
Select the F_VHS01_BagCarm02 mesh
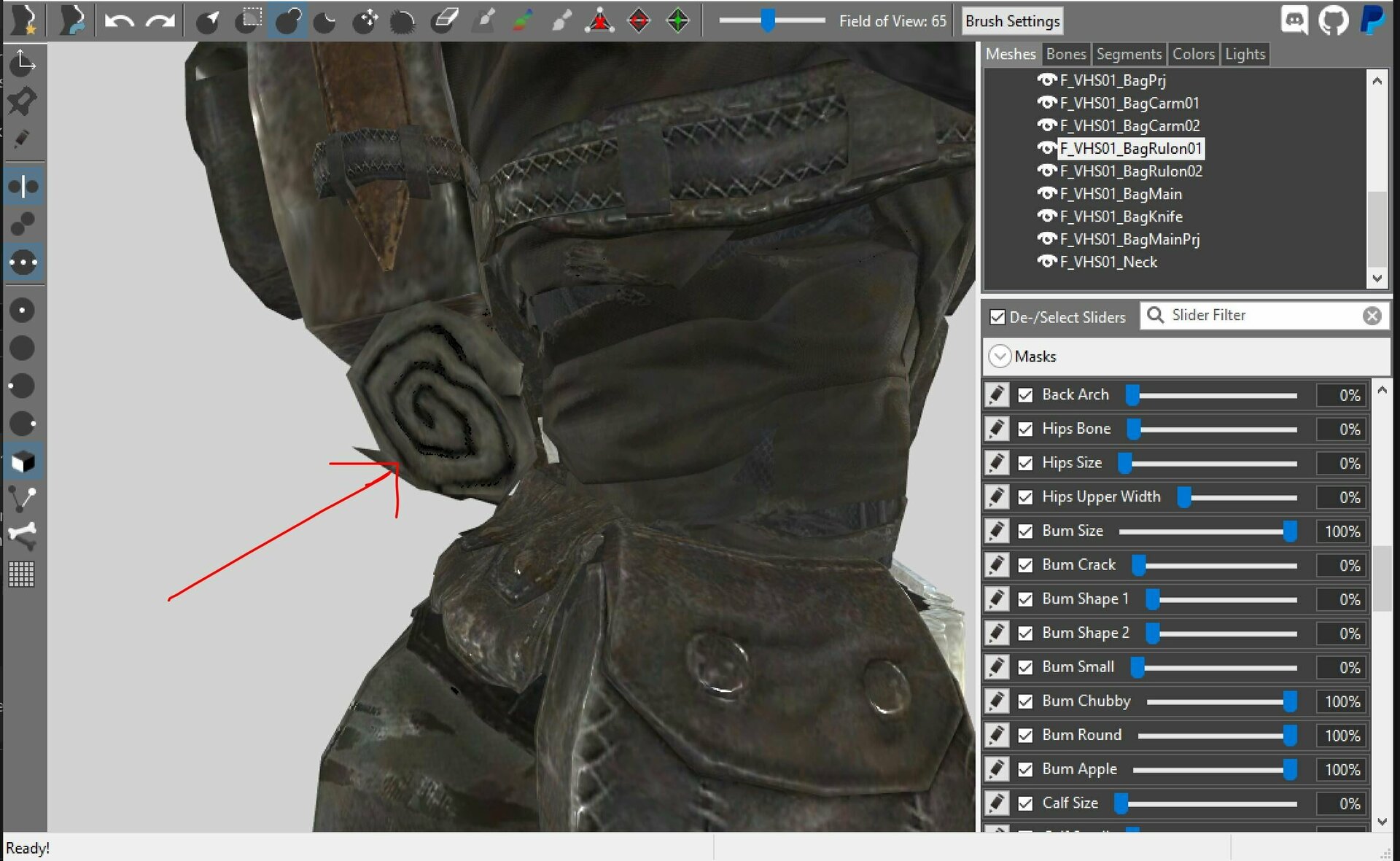1129,125
